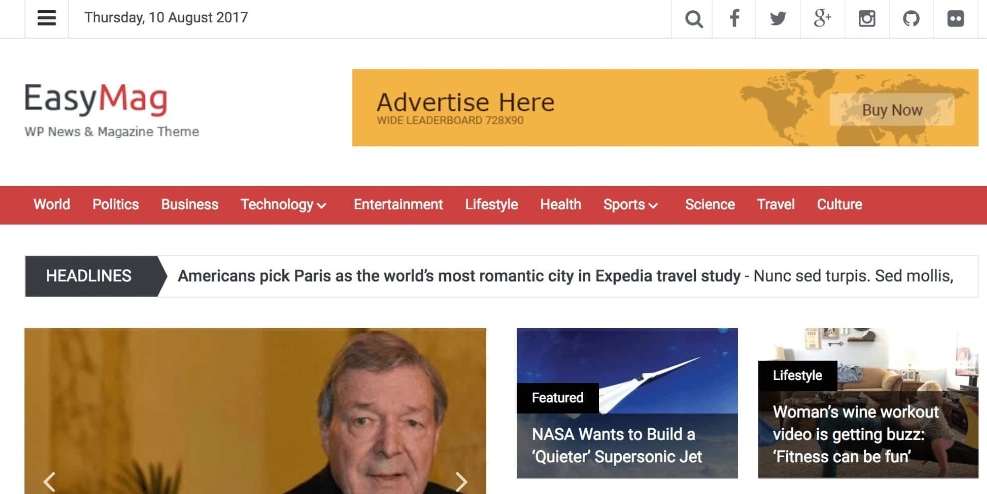This screenshot has width=987, height=494.
Task: Advance slider with right arrow
Action: coord(461,481)
